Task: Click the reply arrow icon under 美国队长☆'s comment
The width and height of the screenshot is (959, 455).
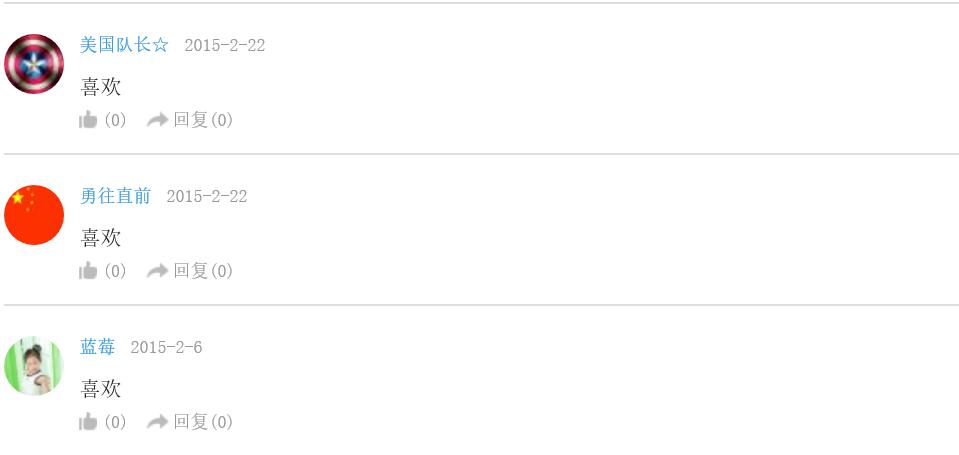Action: click(x=157, y=120)
